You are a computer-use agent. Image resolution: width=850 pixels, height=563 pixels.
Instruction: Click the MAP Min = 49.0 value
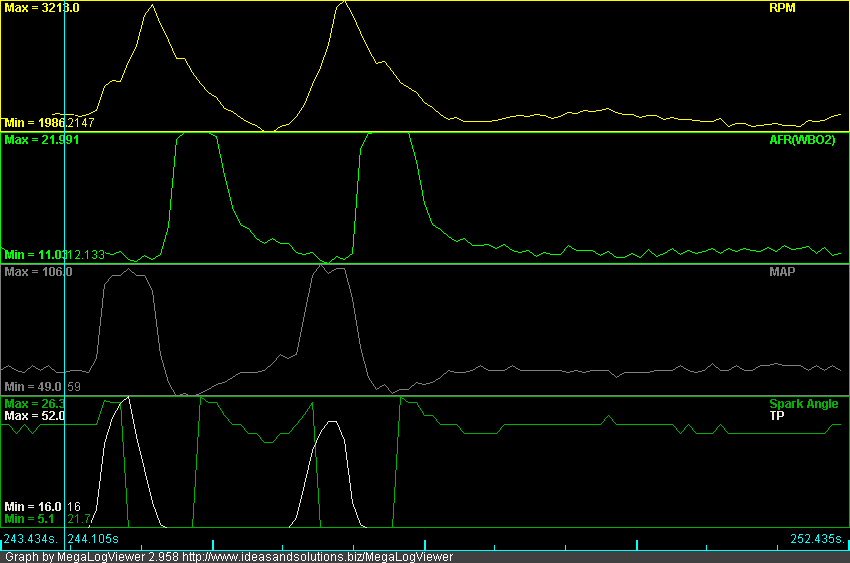click(x=33, y=387)
